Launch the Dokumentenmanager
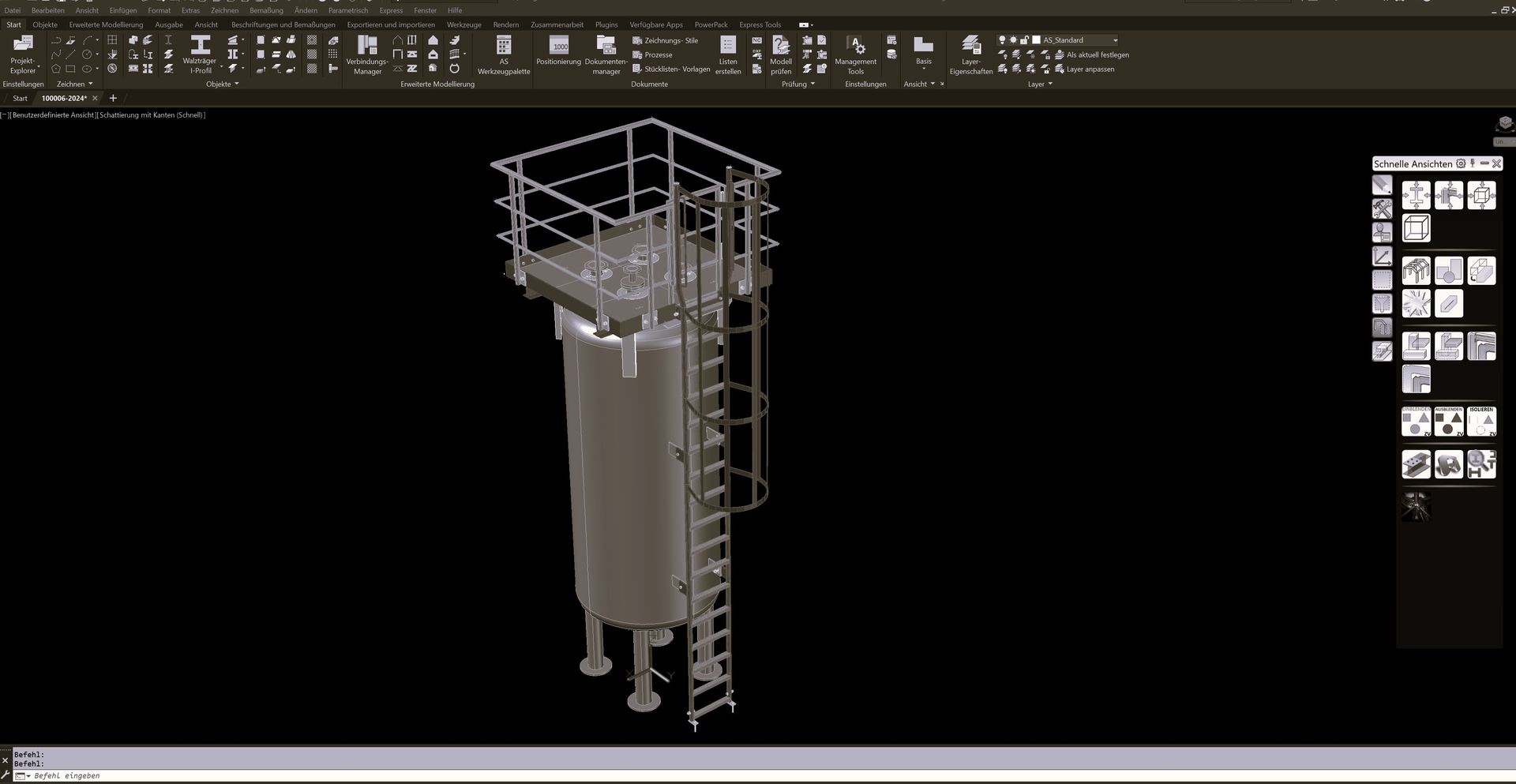The width and height of the screenshot is (1516, 784). coord(606,54)
